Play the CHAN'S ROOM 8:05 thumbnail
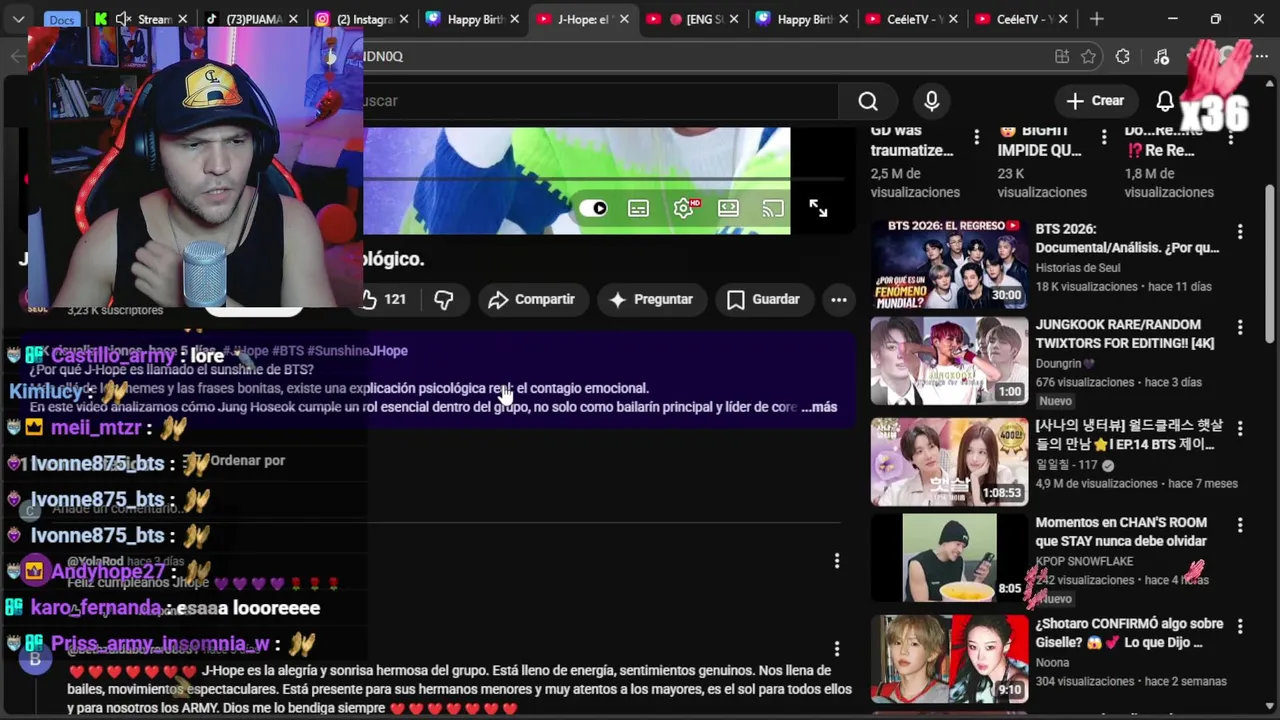Viewport: 1280px width, 720px height. [x=949, y=558]
